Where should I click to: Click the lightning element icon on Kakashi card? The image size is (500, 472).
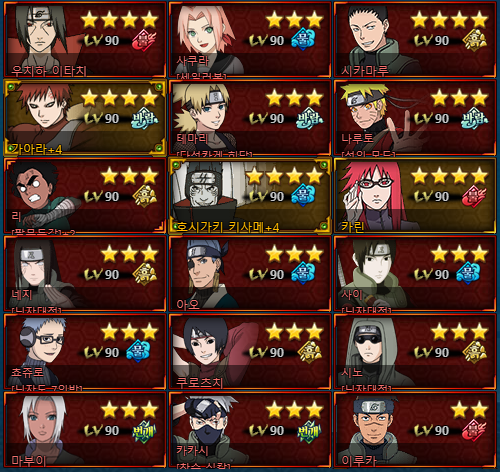click(x=309, y=430)
